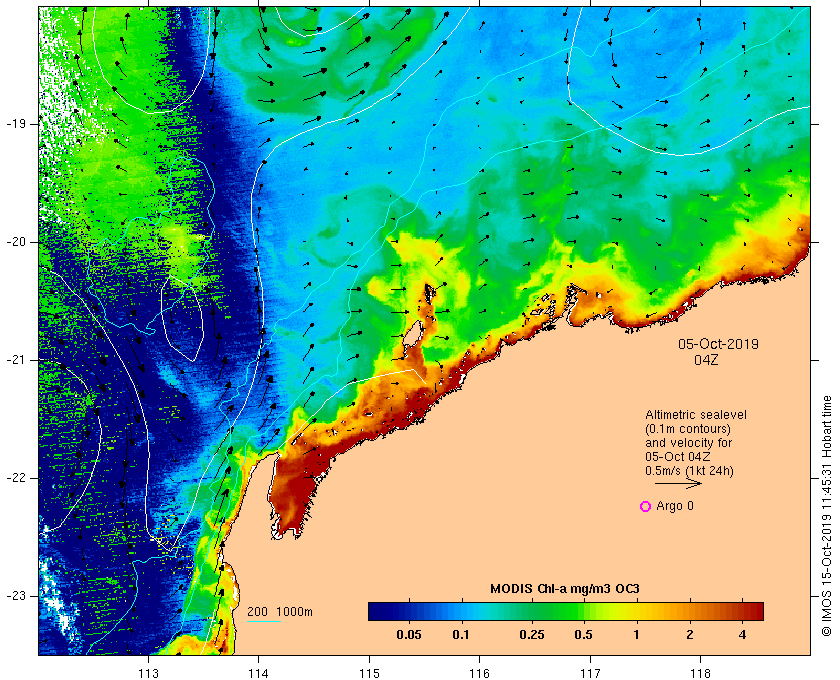Click the latitude label -22
This screenshot has width=840, height=680.
click(16, 478)
